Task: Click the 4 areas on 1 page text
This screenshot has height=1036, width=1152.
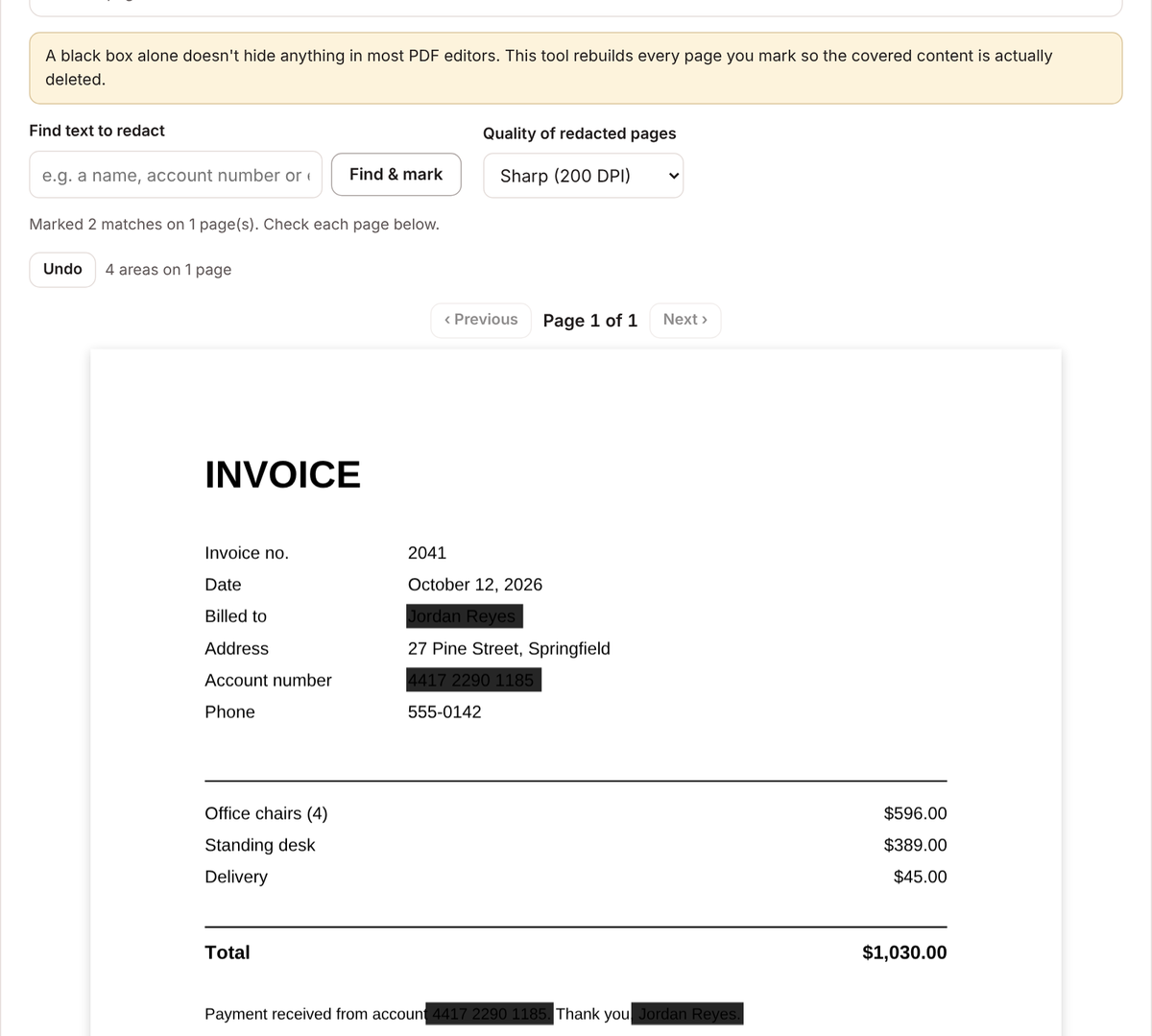Action: pos(168,270)
